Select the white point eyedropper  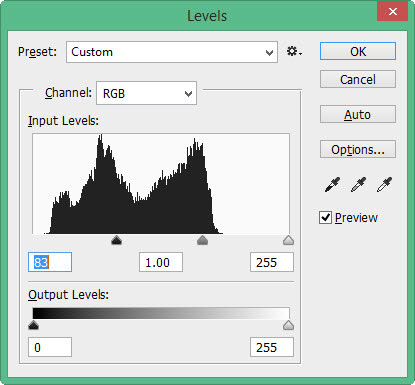(x=384, y=185)
